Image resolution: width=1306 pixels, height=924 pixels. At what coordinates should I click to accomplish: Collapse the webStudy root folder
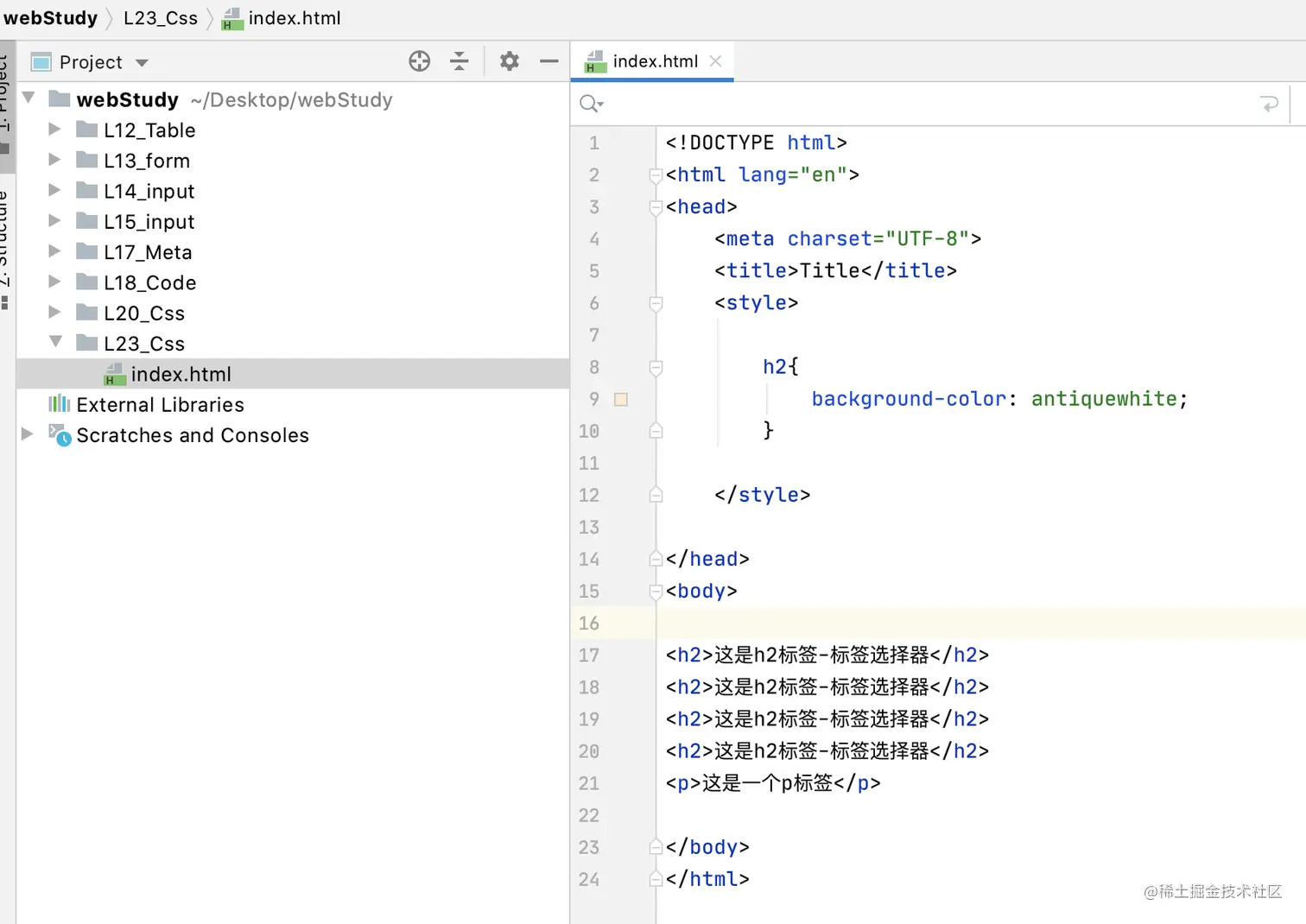click(x=29, y=98)
